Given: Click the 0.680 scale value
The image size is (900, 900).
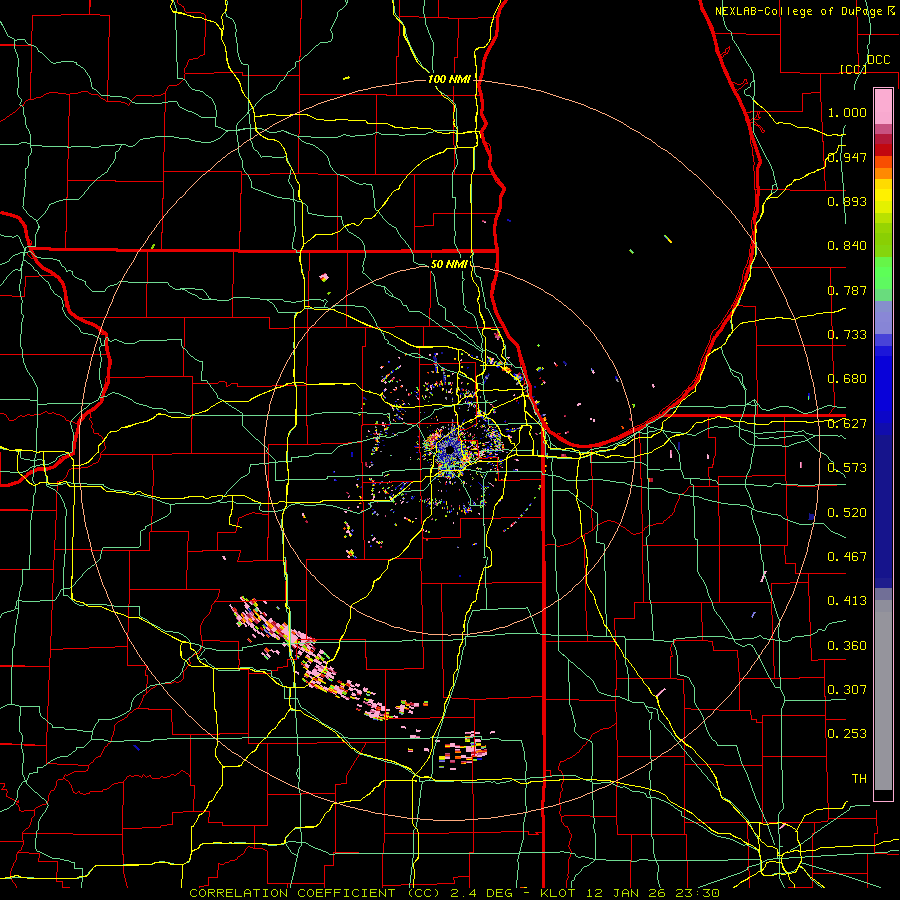Looking at the screenshot, I should coord(847,379).
